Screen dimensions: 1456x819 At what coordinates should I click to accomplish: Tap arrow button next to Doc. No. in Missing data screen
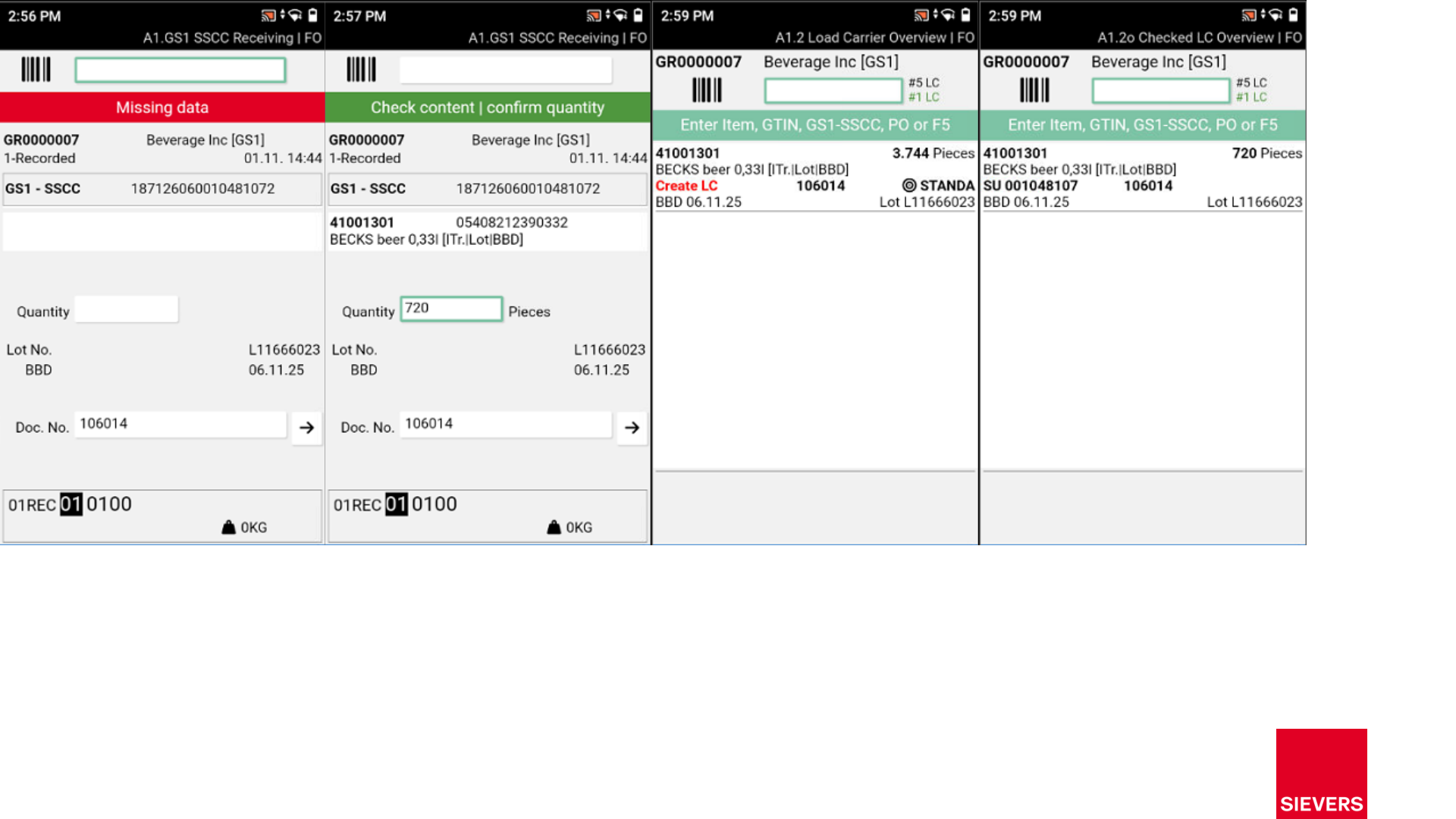tap(306, 428)
